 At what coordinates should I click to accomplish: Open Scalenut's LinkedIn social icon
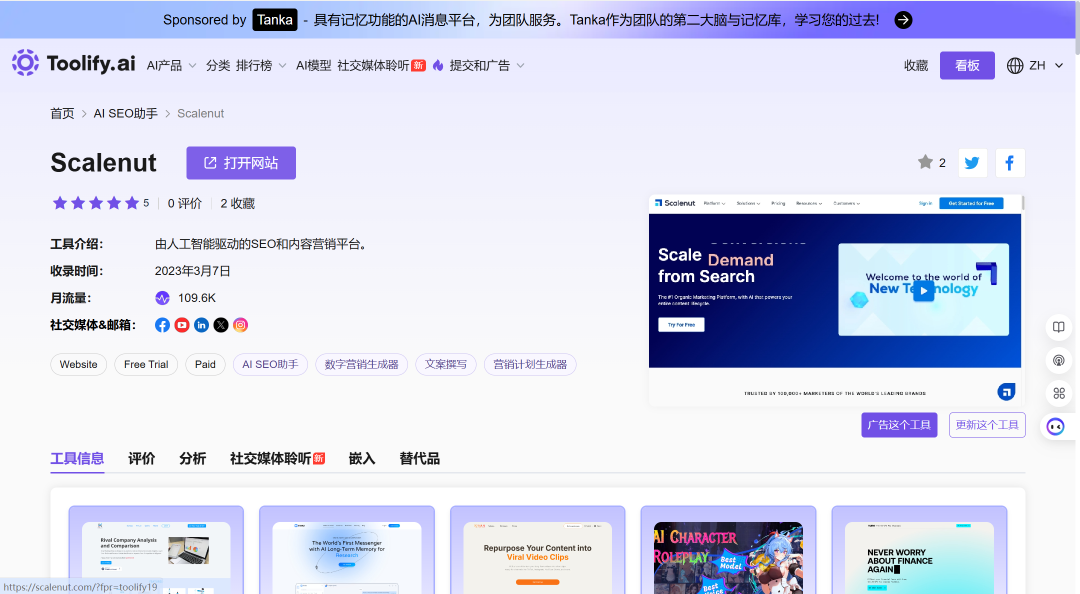(x=201, y=325)
